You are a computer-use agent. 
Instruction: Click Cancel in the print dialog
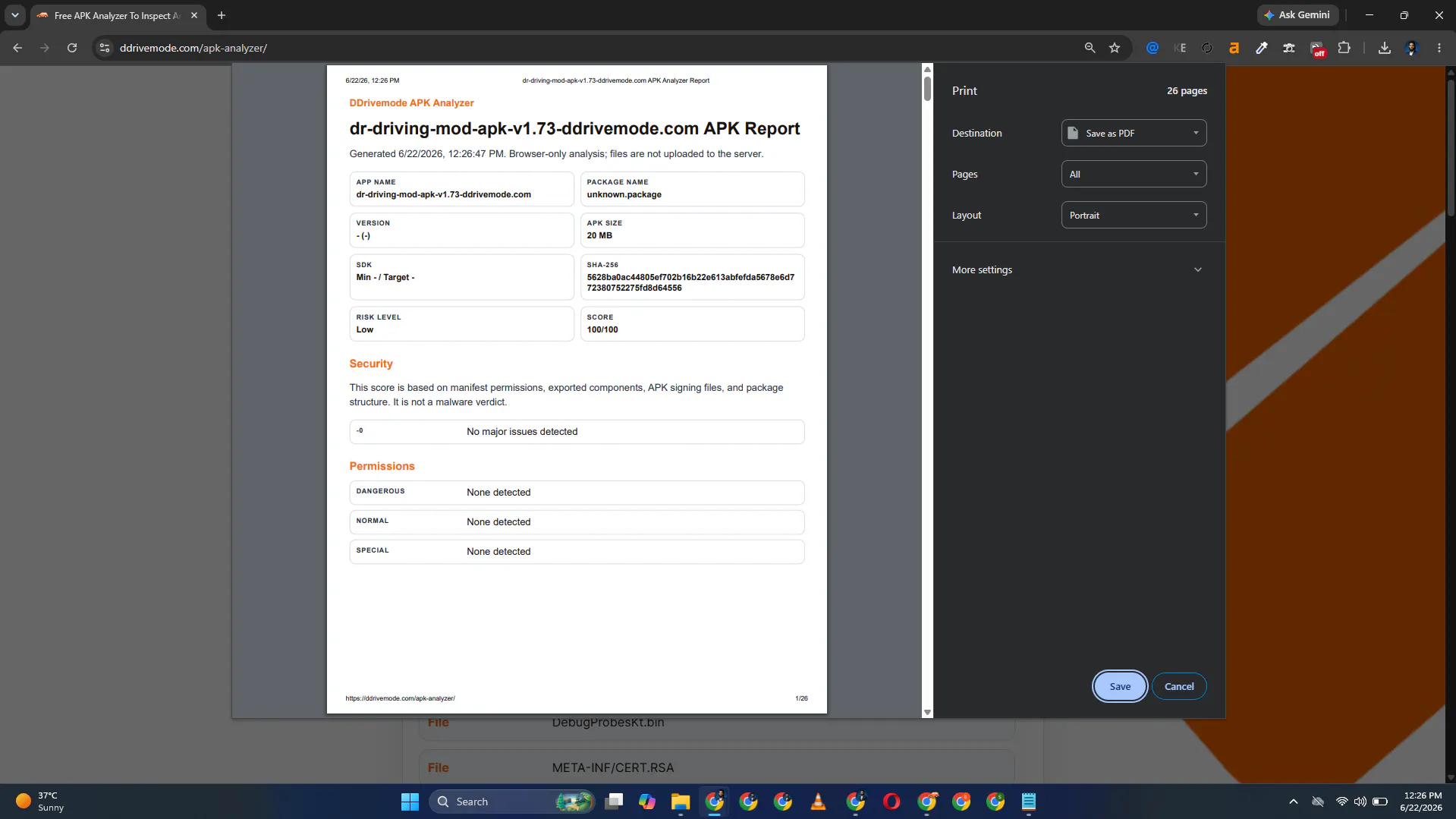click(1179, 686)
